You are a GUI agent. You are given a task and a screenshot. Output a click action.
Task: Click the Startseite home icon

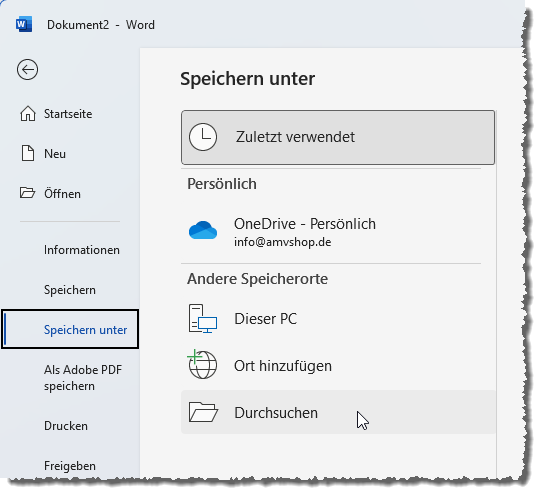[28, 114]
